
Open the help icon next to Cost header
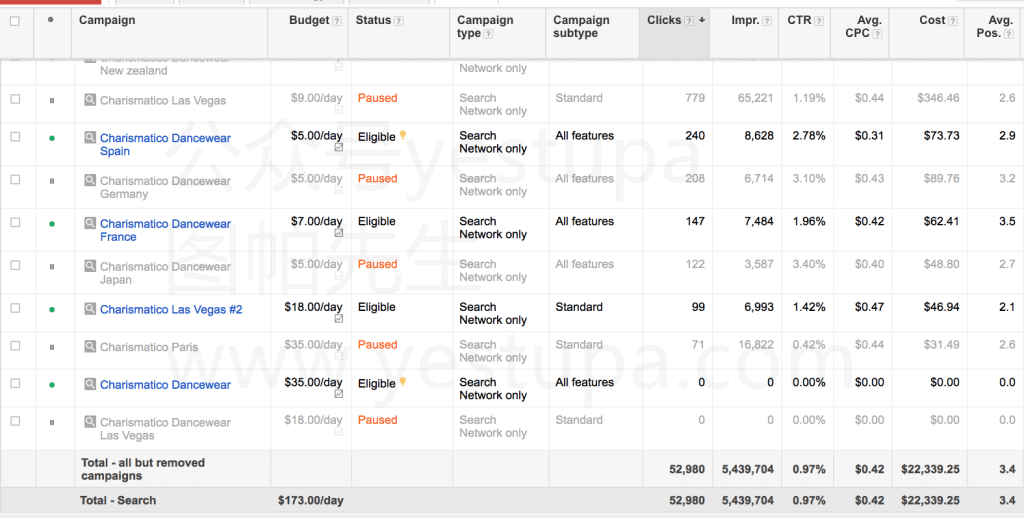point(953,21)
